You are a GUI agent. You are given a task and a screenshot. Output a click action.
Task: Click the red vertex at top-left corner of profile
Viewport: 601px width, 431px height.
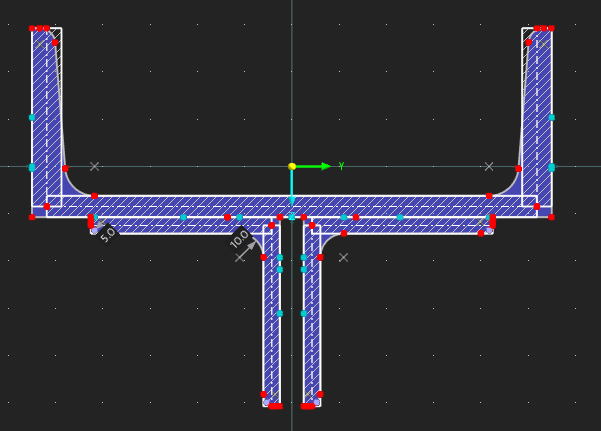tap(32, 28)
